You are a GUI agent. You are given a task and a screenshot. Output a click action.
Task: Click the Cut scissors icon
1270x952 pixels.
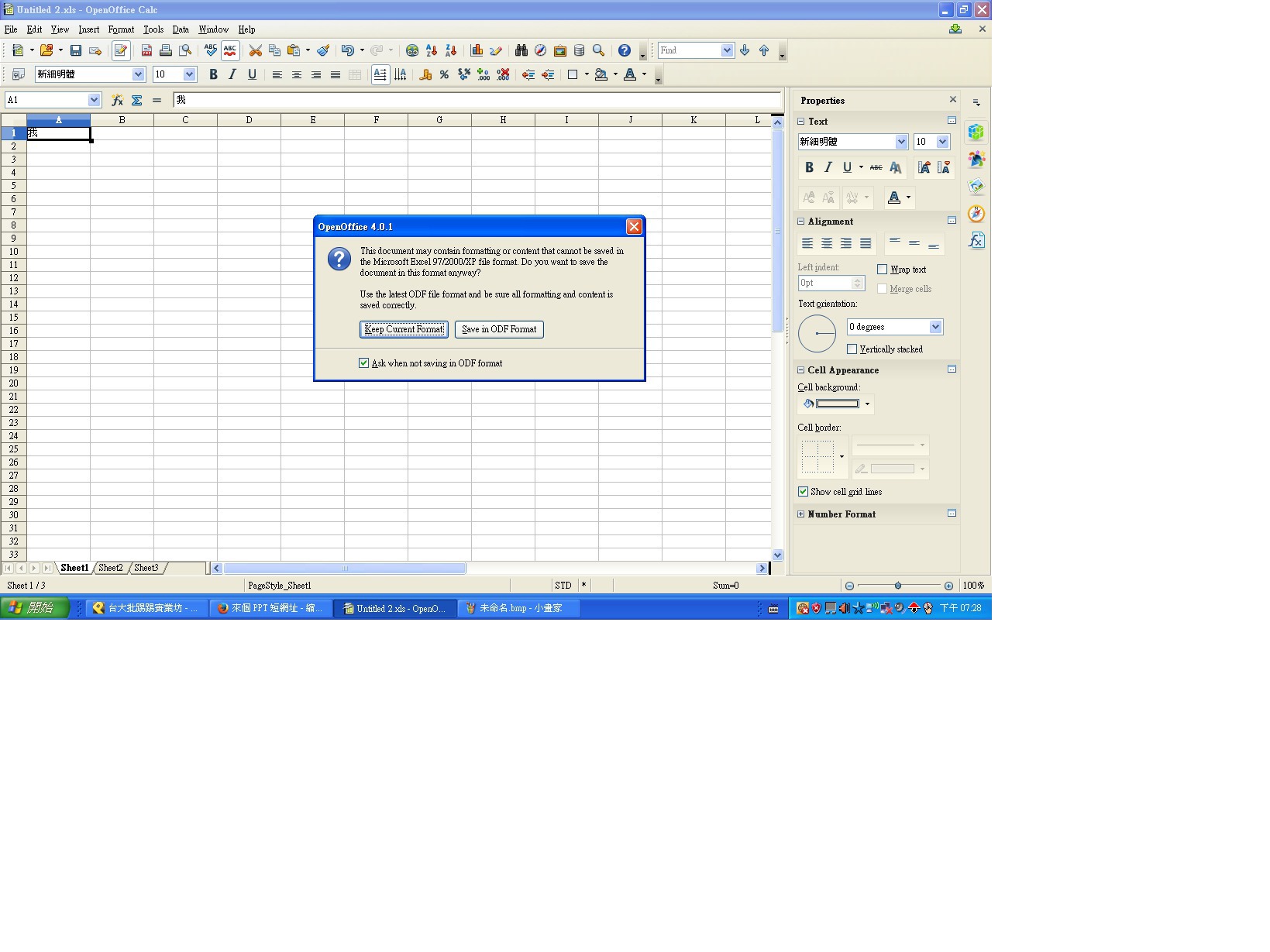pyautogui.click(x=255, y=50)
